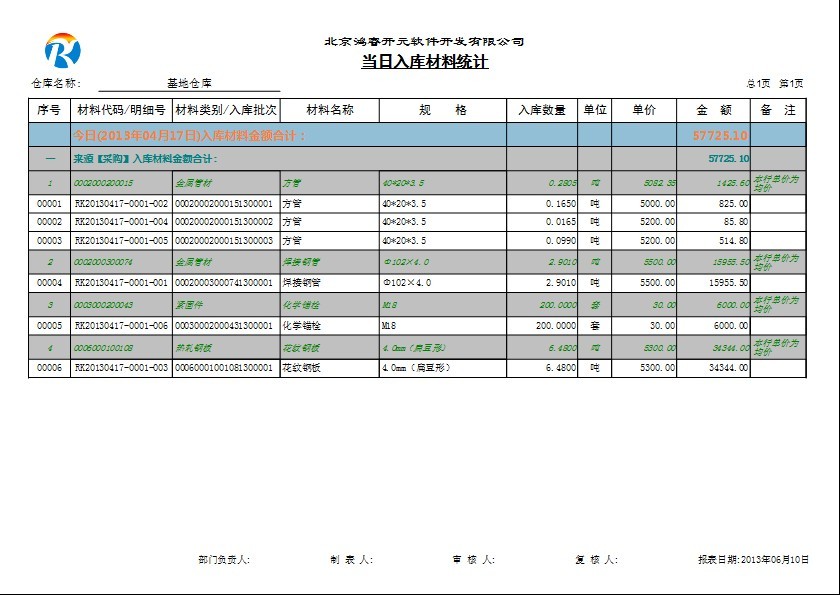Viewport: 840px width, 595px height.
Task: Click batch number 00020002000151300003
Action: tap(224, 241)
